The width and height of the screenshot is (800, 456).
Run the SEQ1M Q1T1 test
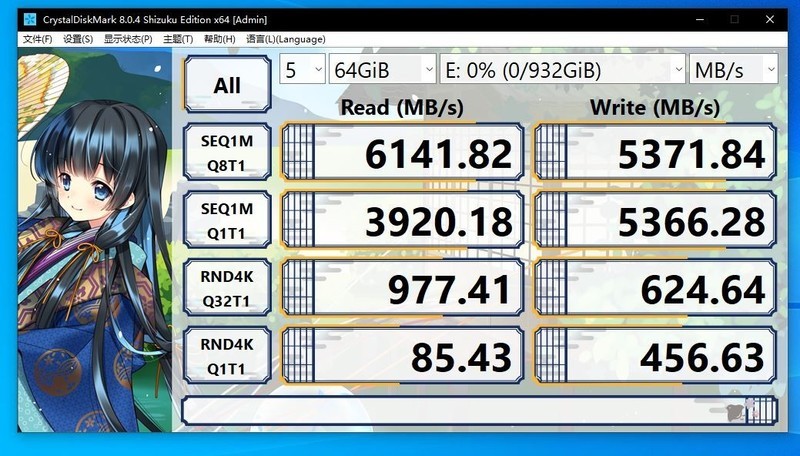tap(227, 220)
